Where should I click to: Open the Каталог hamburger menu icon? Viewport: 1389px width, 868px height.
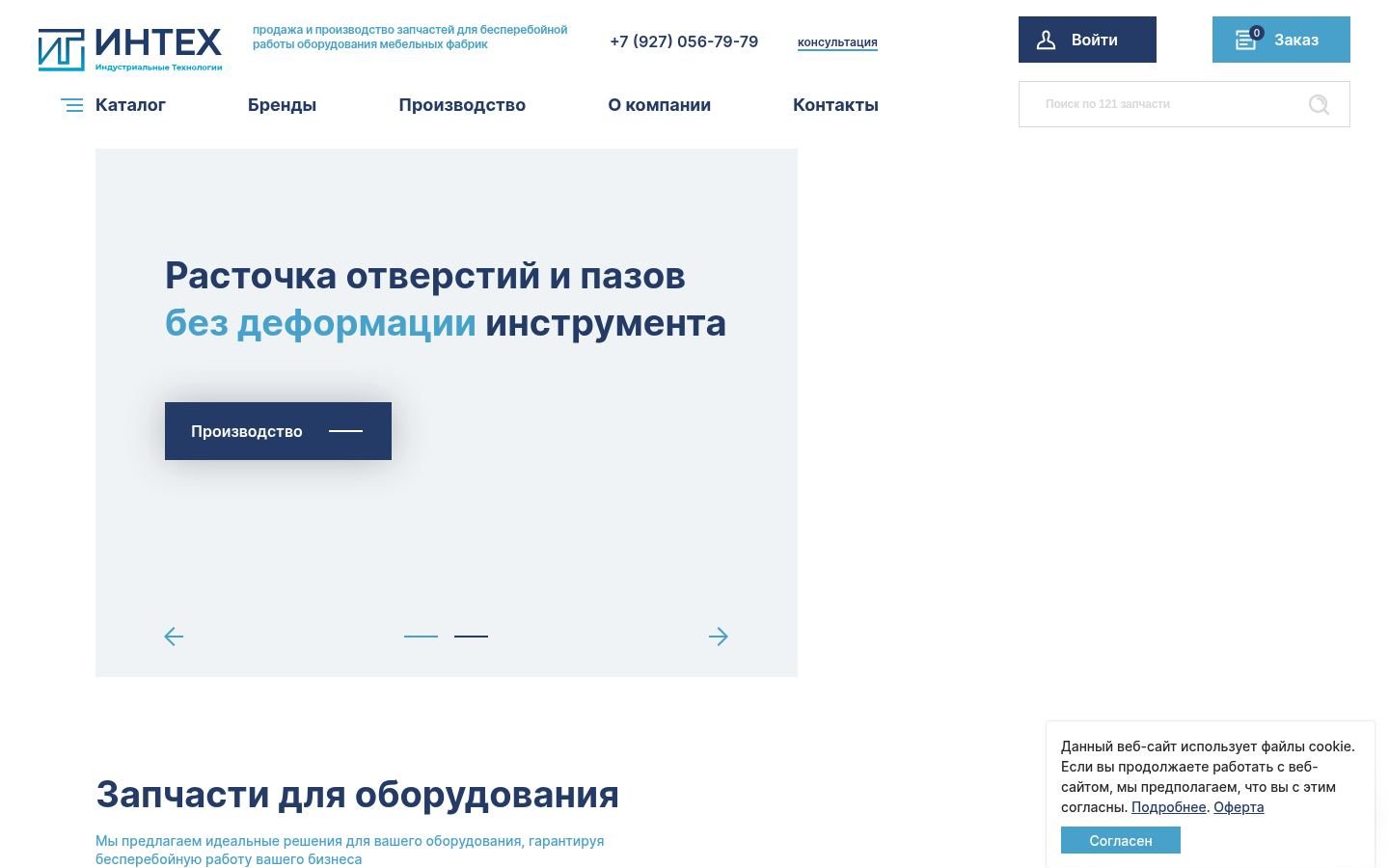(72, 105)
